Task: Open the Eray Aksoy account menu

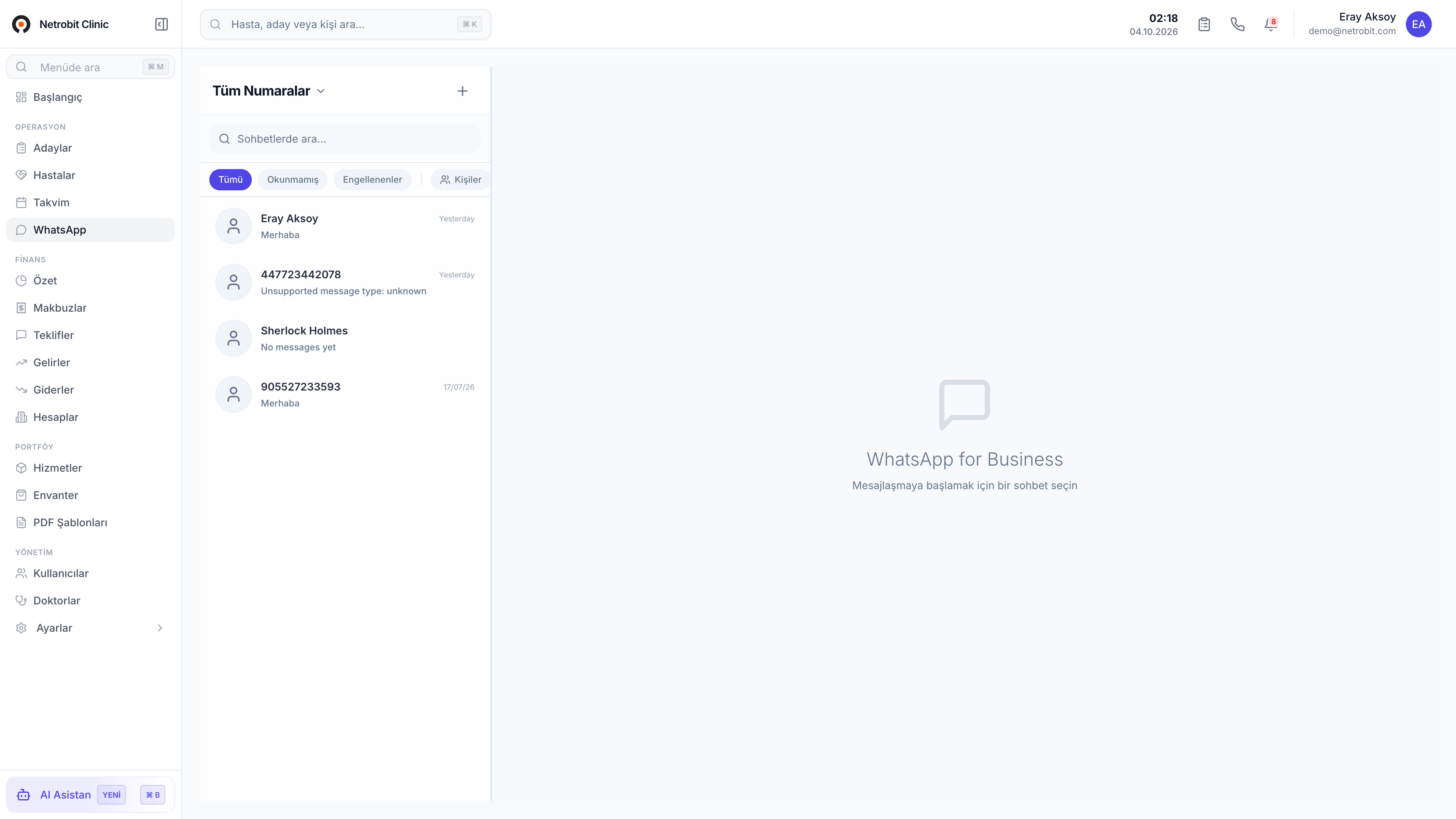Action: (x=1352, y=24)
